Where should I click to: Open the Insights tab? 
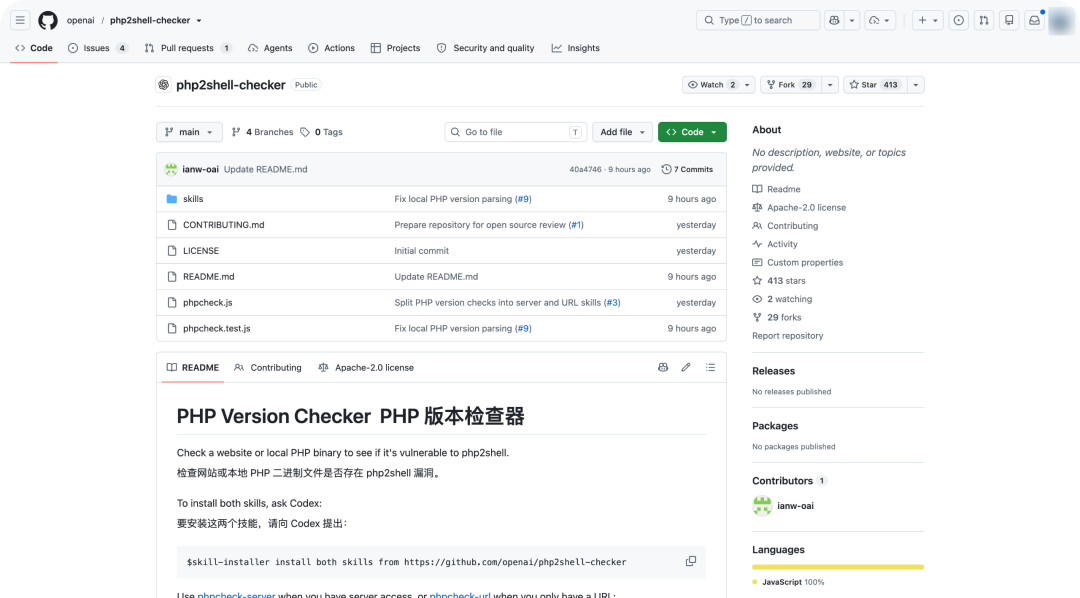pyautogui.click(x=576, y=48)
